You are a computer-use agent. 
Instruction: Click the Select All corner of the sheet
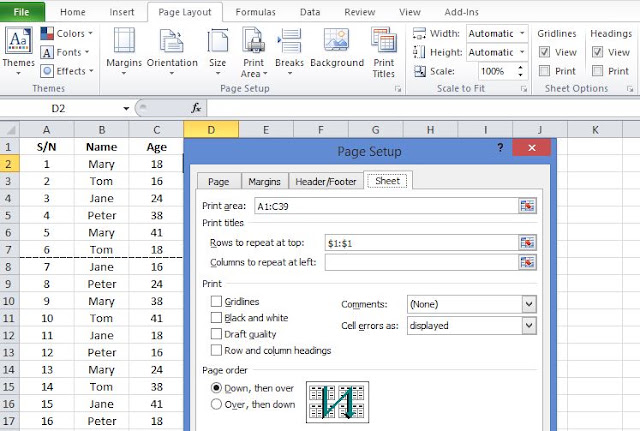[9, 130]
